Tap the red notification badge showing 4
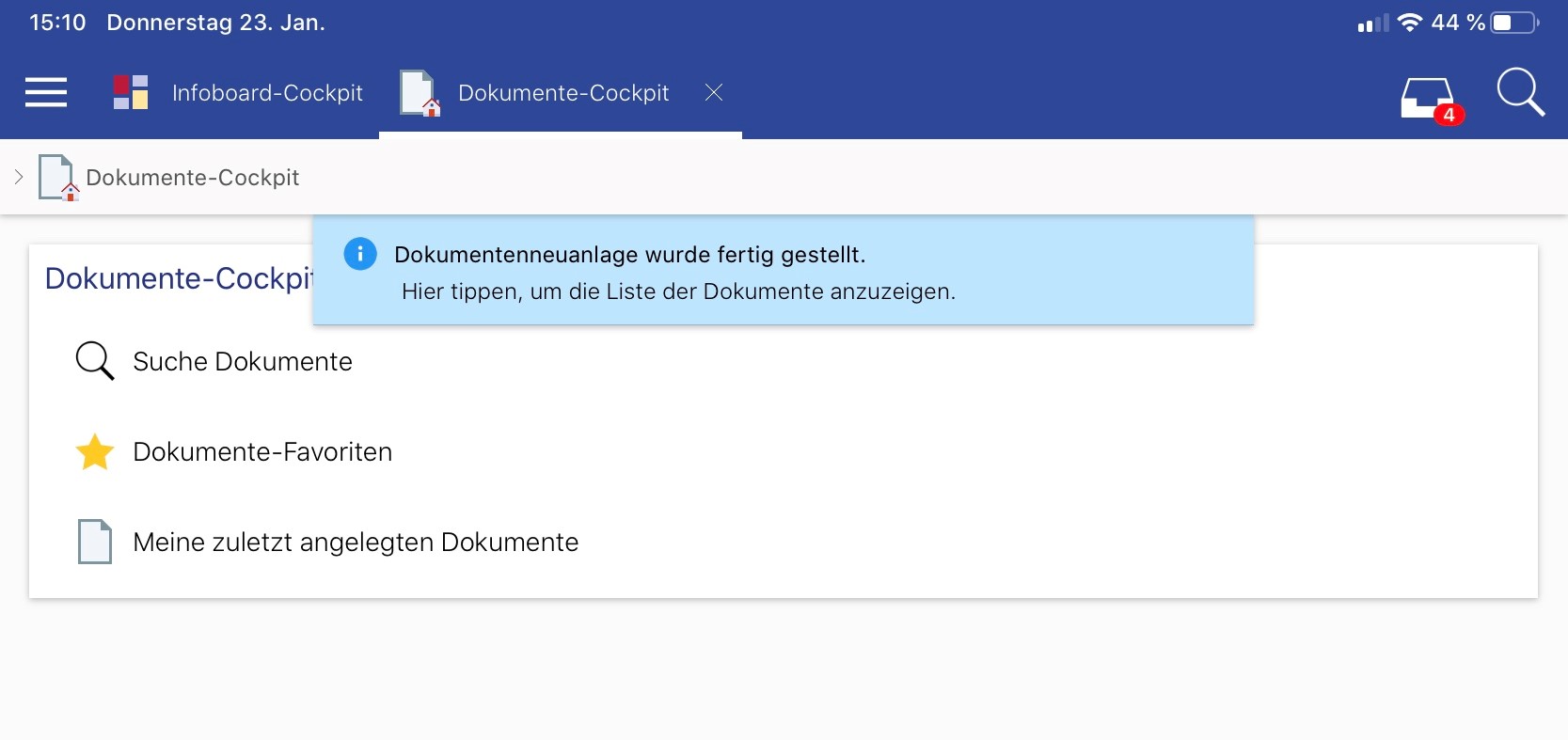 click(1449, 115)
